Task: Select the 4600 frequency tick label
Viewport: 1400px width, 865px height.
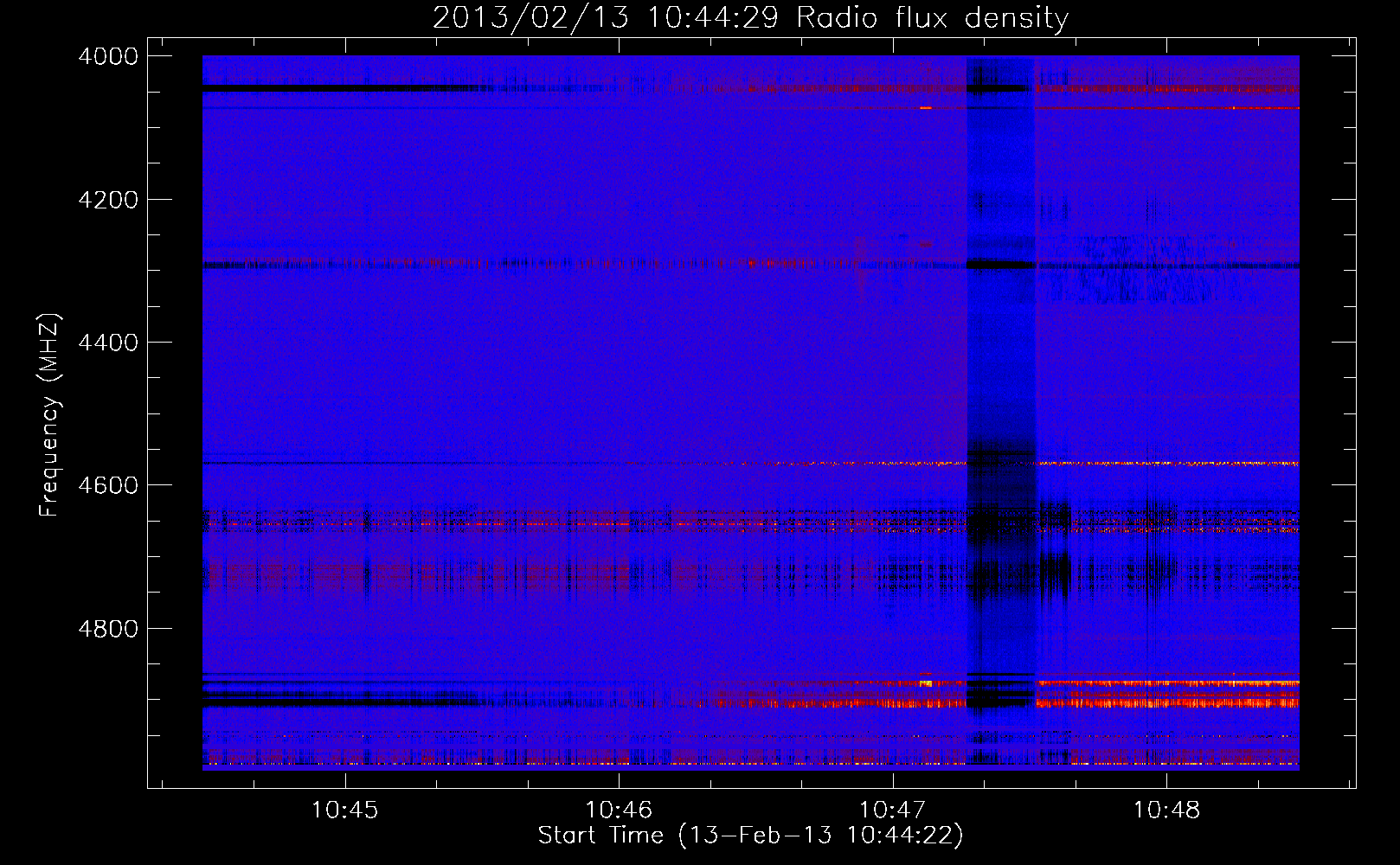Action: tap(108, 485)
